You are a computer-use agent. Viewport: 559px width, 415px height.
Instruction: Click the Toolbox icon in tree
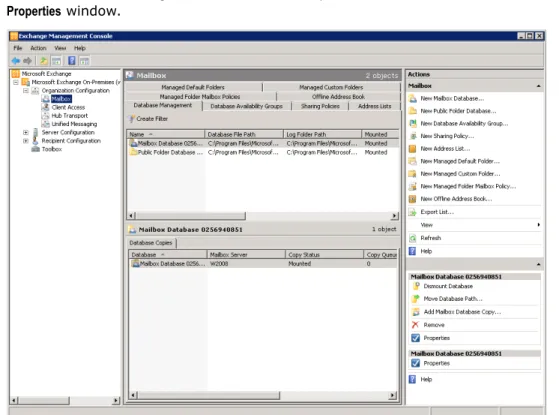tap(35, 149)
